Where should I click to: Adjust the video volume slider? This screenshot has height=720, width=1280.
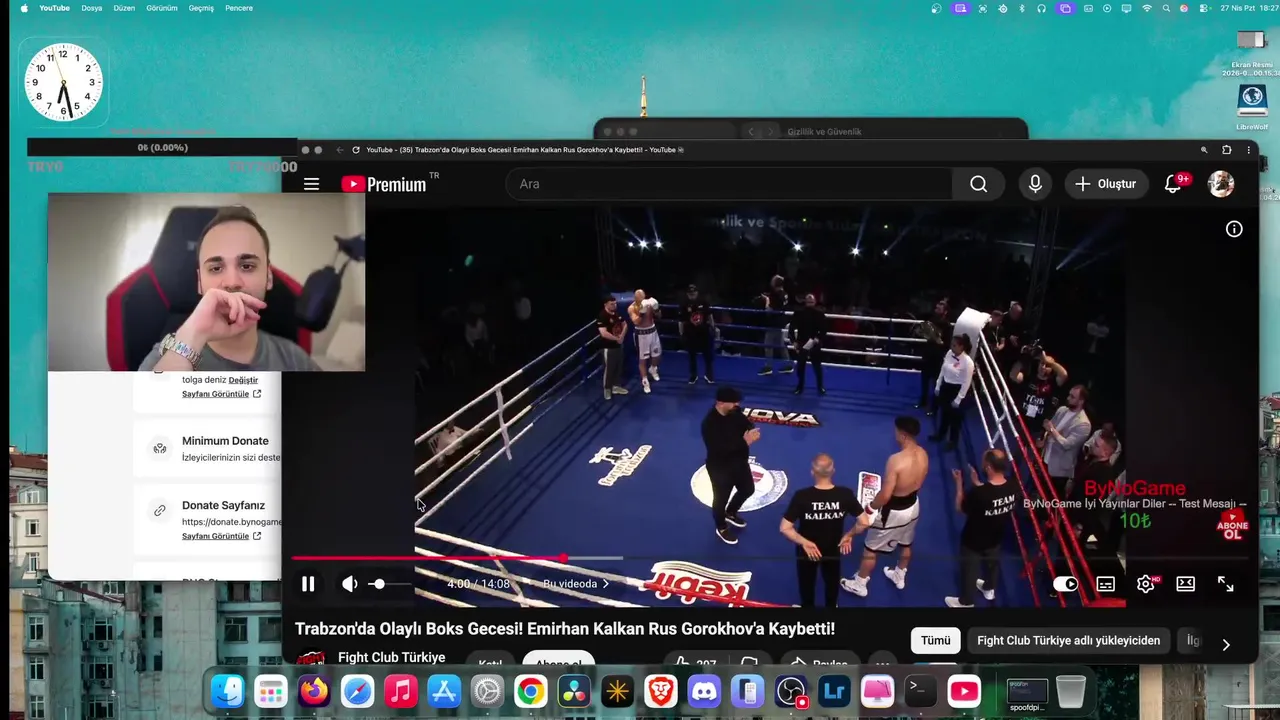(390, 584)
